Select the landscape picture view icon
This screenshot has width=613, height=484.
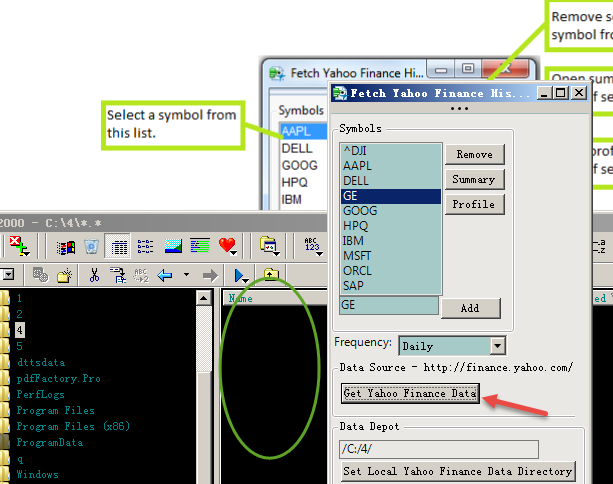point(173,246)
